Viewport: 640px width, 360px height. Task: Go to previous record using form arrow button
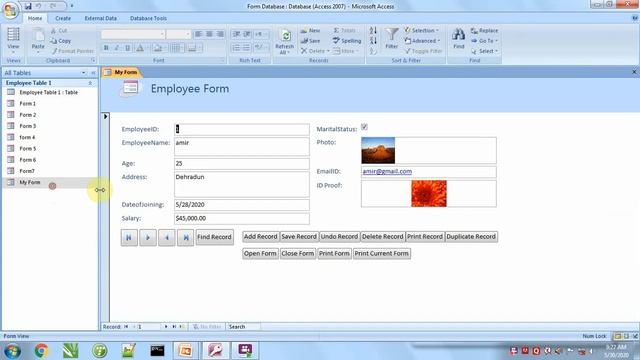167,238
